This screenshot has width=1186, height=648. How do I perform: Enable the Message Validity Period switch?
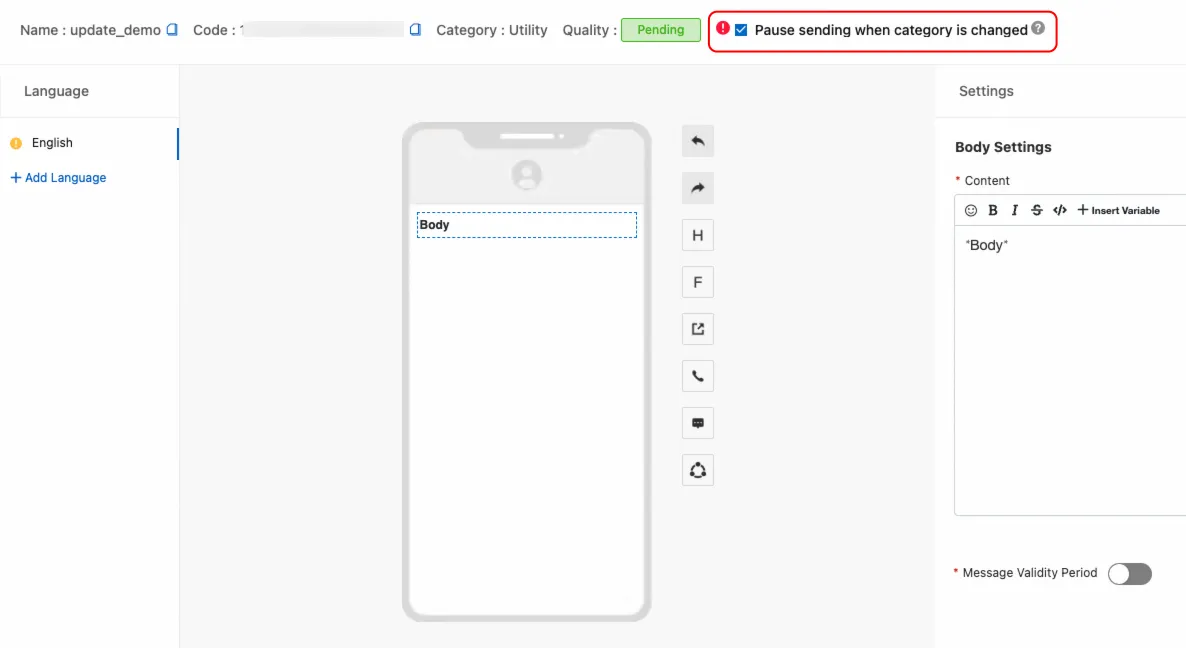(x=1130, y=573)
